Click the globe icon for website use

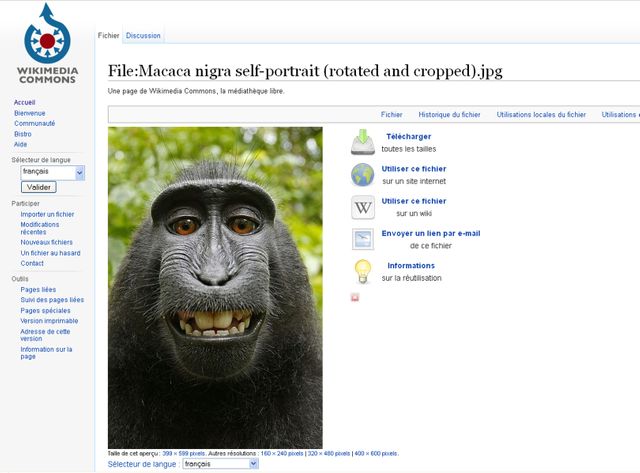tap(362, 175)
